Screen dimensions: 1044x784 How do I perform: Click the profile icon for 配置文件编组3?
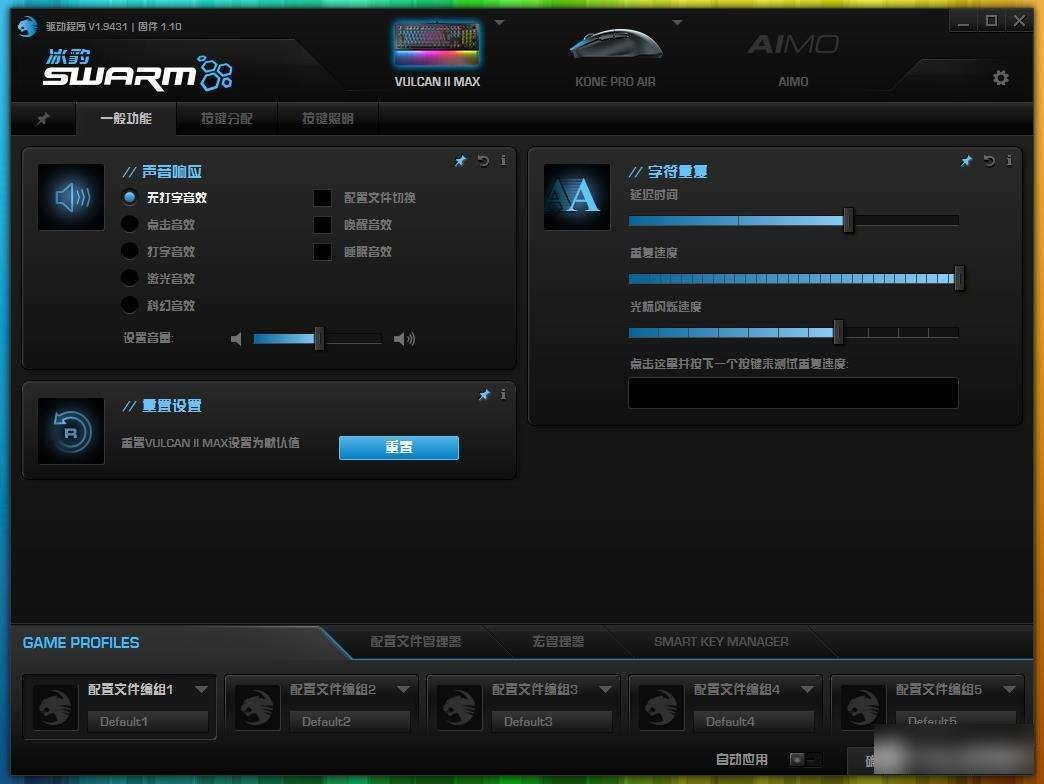(459, 707)
